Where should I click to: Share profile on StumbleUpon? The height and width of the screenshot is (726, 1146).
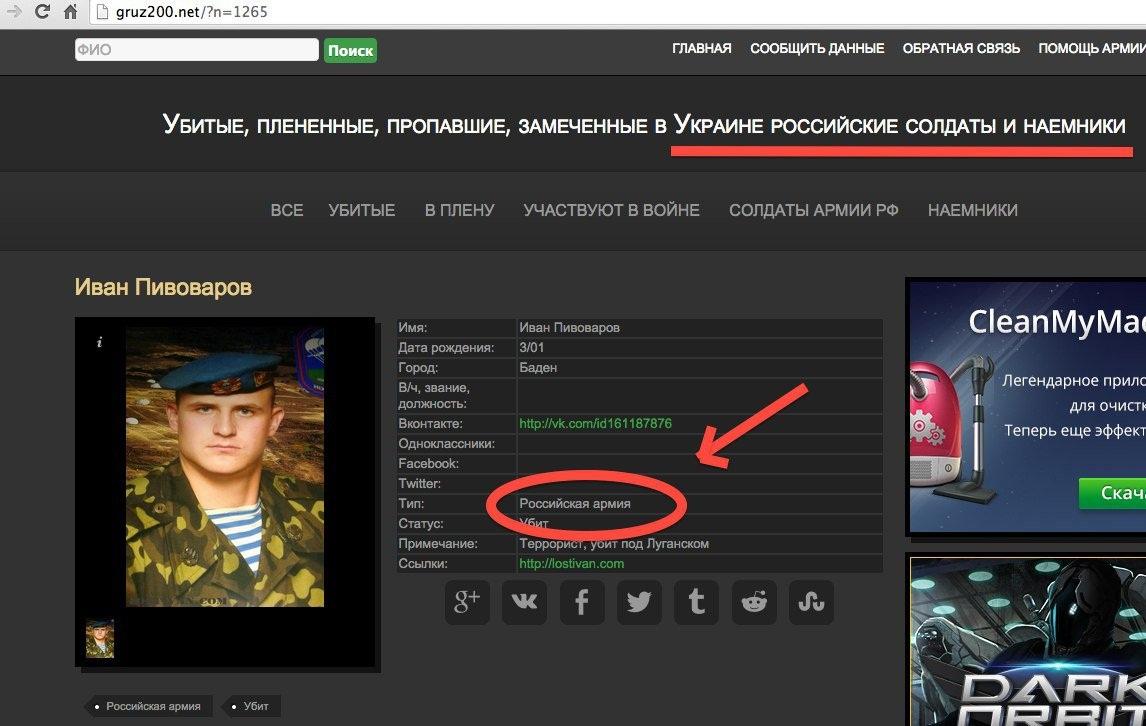(811, 602)
